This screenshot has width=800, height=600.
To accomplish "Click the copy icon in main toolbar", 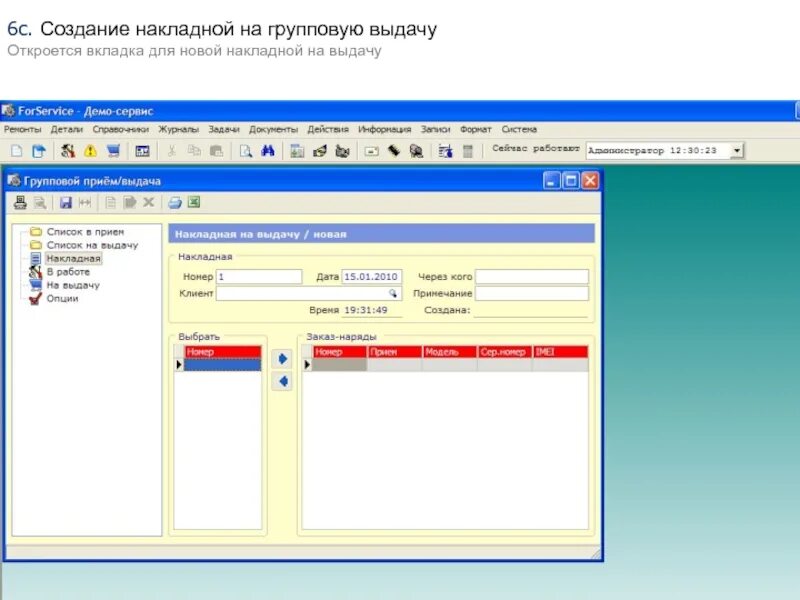I will (x=194, y=151).
